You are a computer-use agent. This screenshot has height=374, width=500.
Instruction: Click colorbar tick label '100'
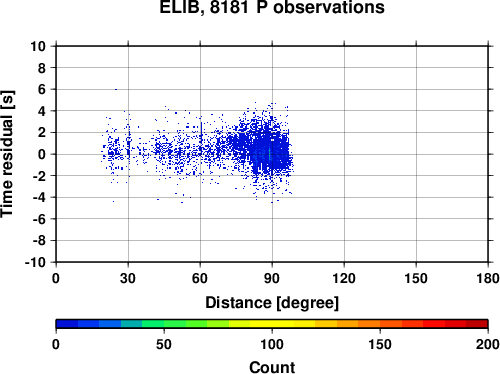(272, 344)
